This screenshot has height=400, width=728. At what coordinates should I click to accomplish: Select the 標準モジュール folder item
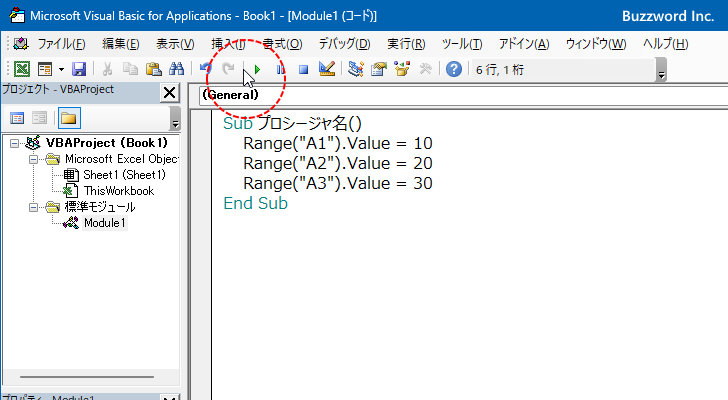(100, 207)
